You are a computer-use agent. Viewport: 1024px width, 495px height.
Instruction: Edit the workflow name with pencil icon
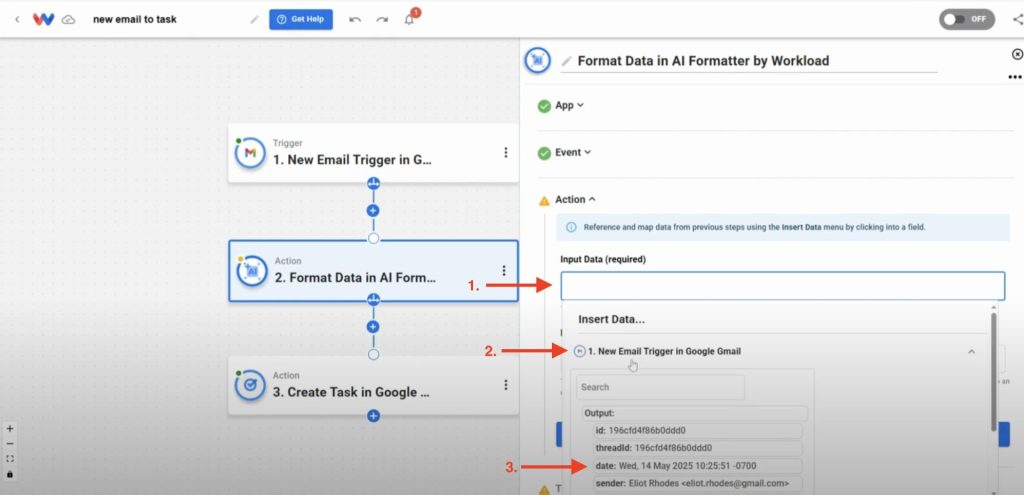click(254, 20)
